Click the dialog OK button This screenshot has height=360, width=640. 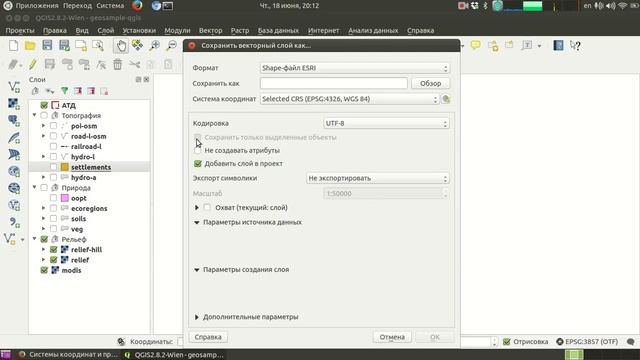coord(435,337)
